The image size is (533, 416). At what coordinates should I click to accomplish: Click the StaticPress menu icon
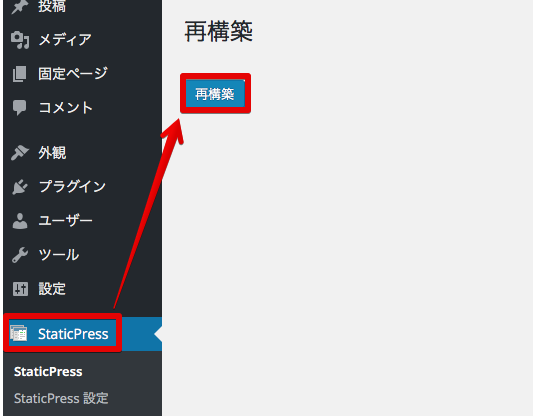coord(19,334)
